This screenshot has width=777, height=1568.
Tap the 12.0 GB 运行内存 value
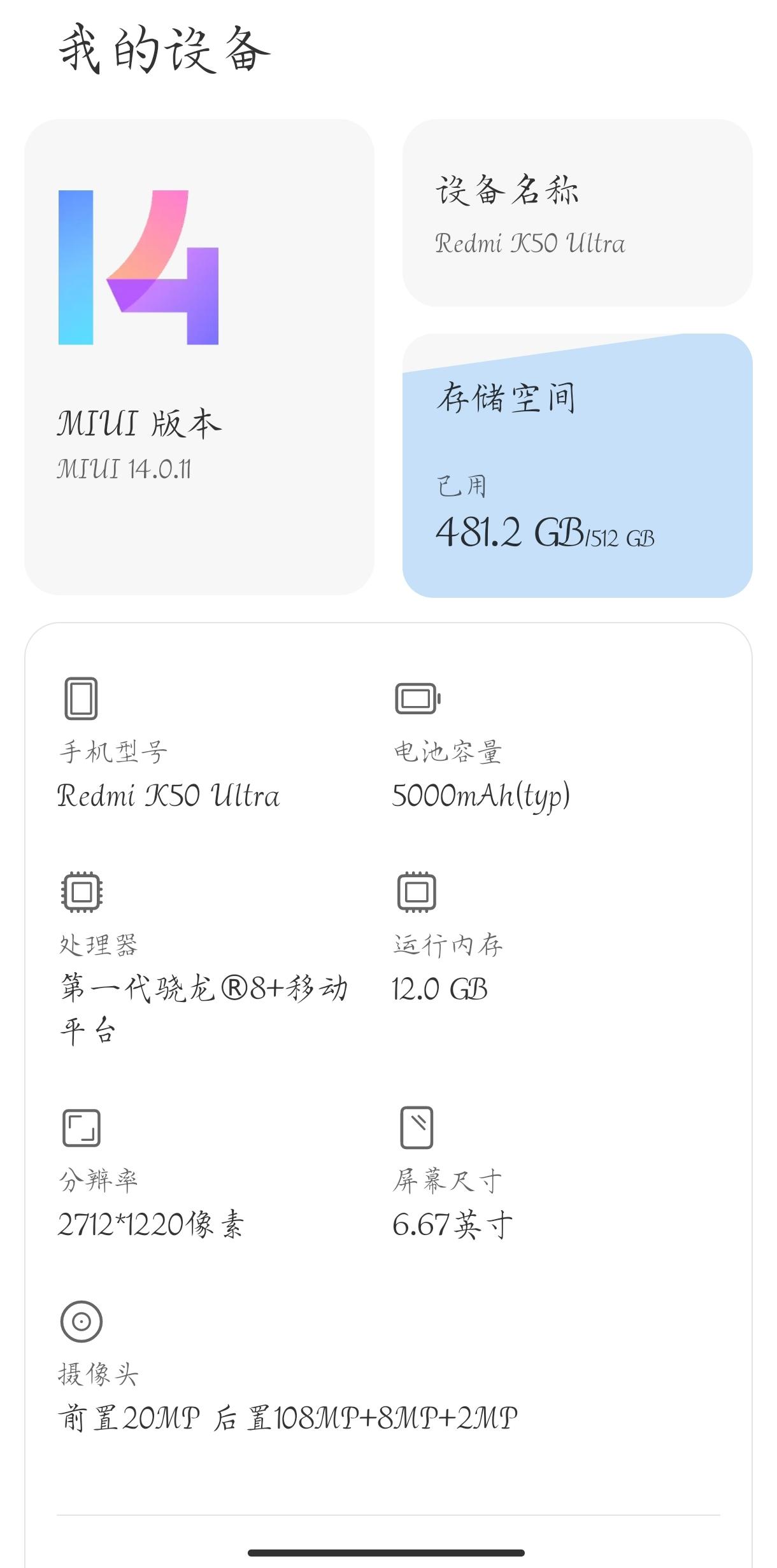pyautogui.click(x=440, y=989)
